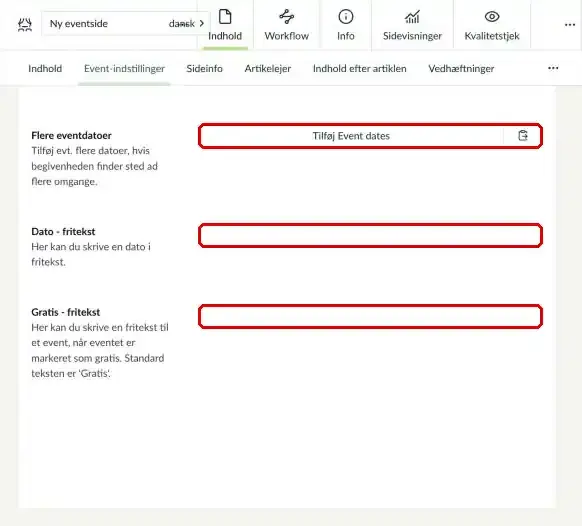Click Tilføj Event dates button
Viewport: 582px width, 526px height.
click(351, 136)
